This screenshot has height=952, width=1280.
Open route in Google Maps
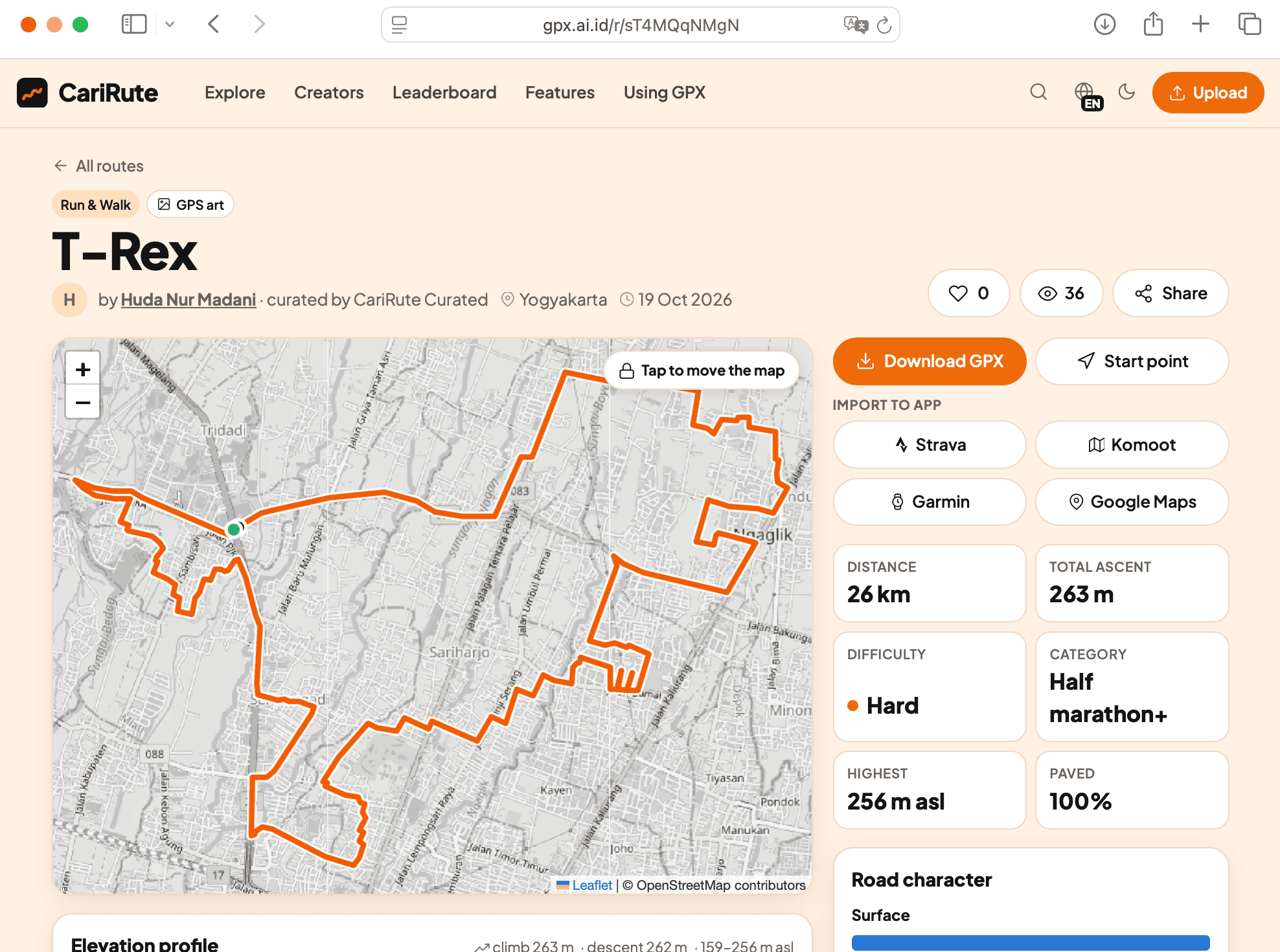click(1132, 502)
